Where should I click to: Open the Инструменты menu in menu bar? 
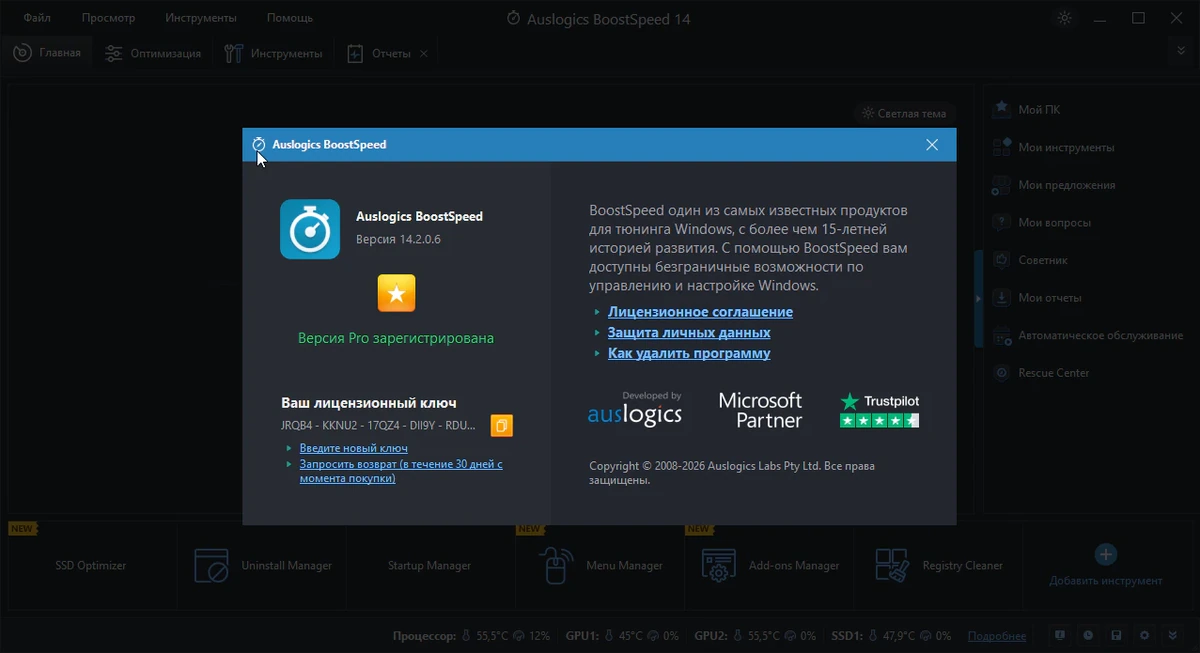point(201,18)
